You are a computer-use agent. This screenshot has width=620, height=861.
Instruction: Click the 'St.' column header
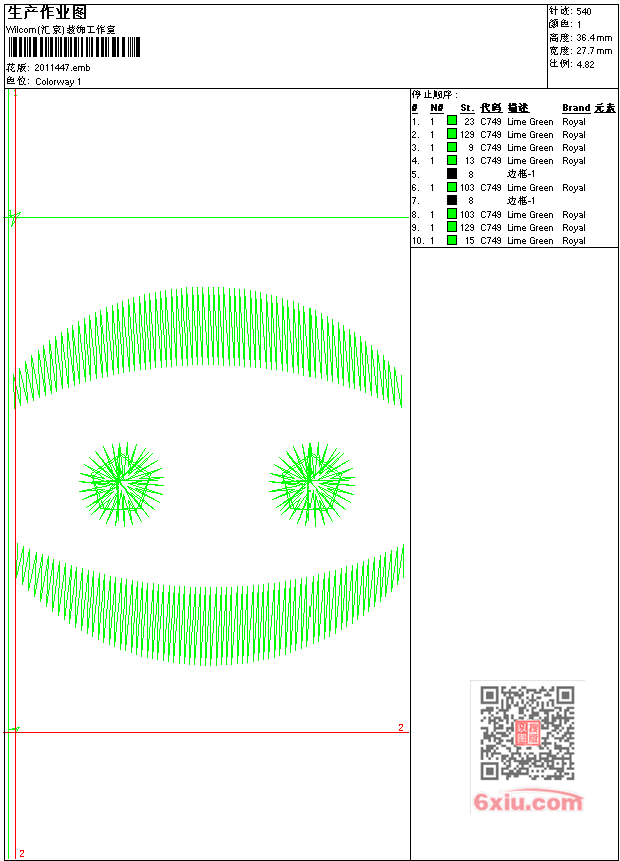467,108
